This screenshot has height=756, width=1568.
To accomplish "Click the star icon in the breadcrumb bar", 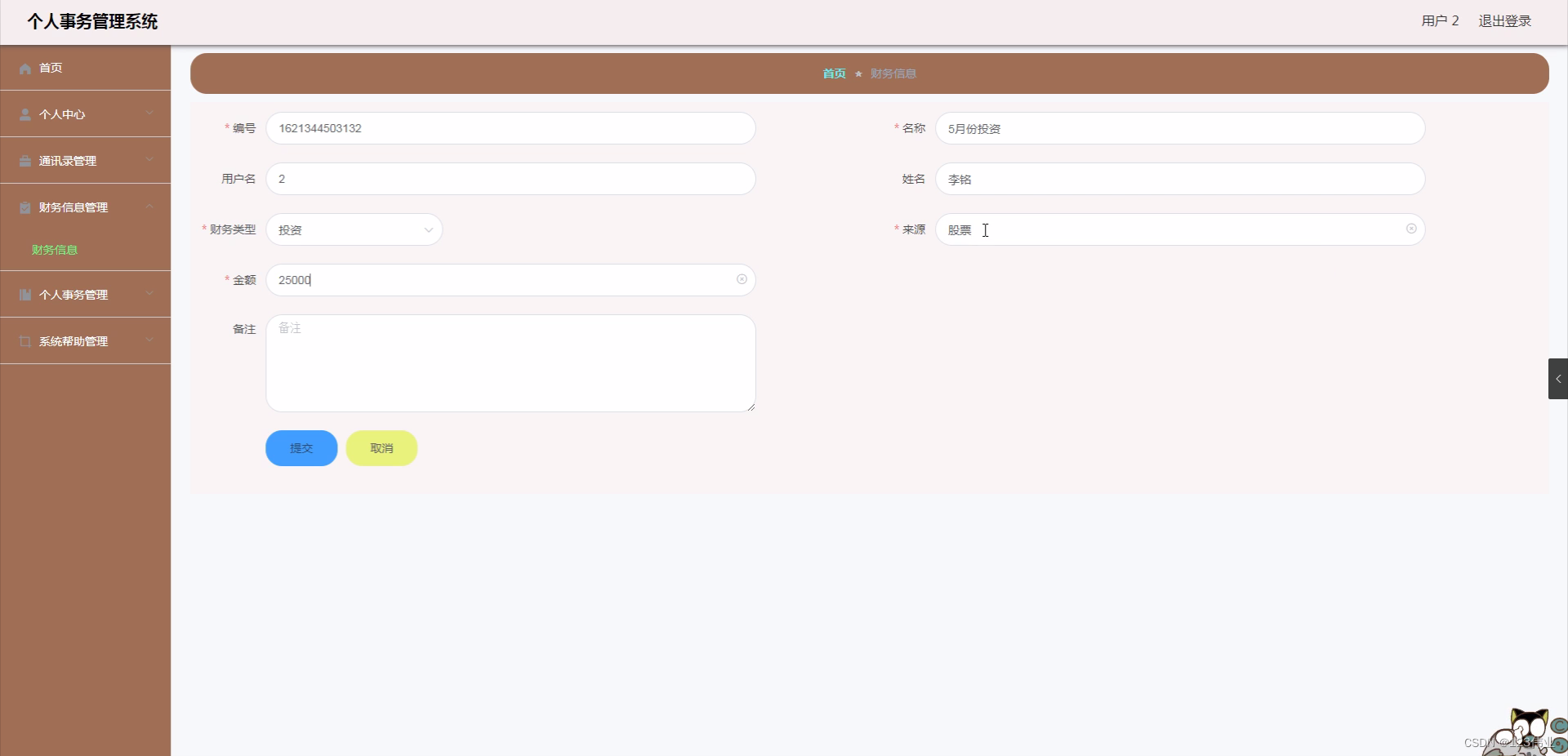I will click(x=858, y=73).
